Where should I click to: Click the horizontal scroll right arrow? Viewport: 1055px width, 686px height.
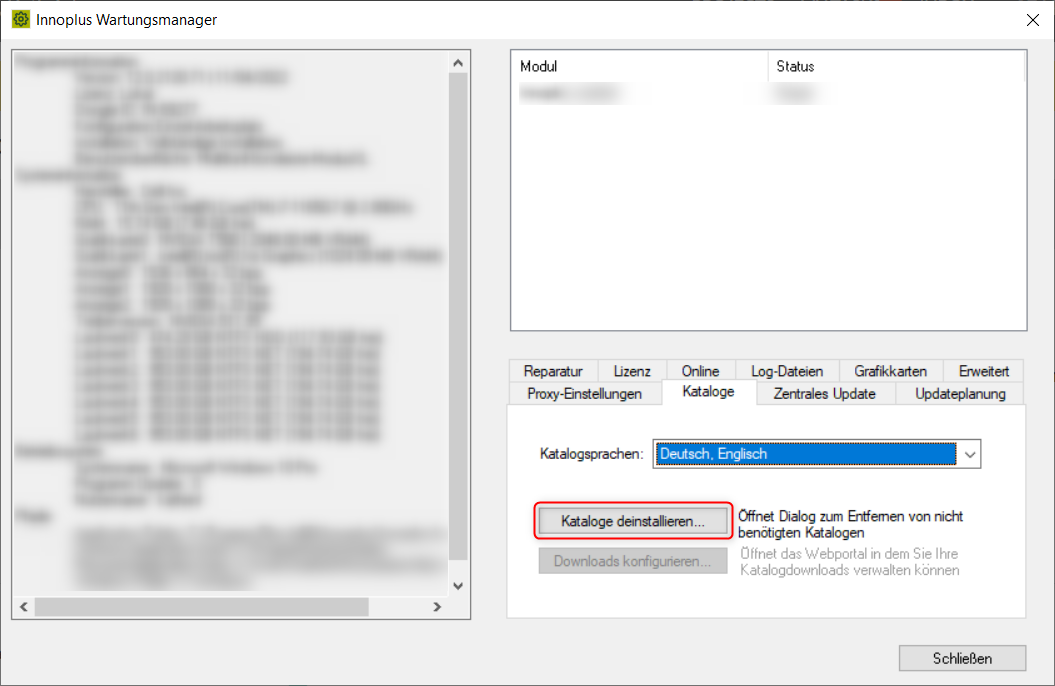point(437,607)
